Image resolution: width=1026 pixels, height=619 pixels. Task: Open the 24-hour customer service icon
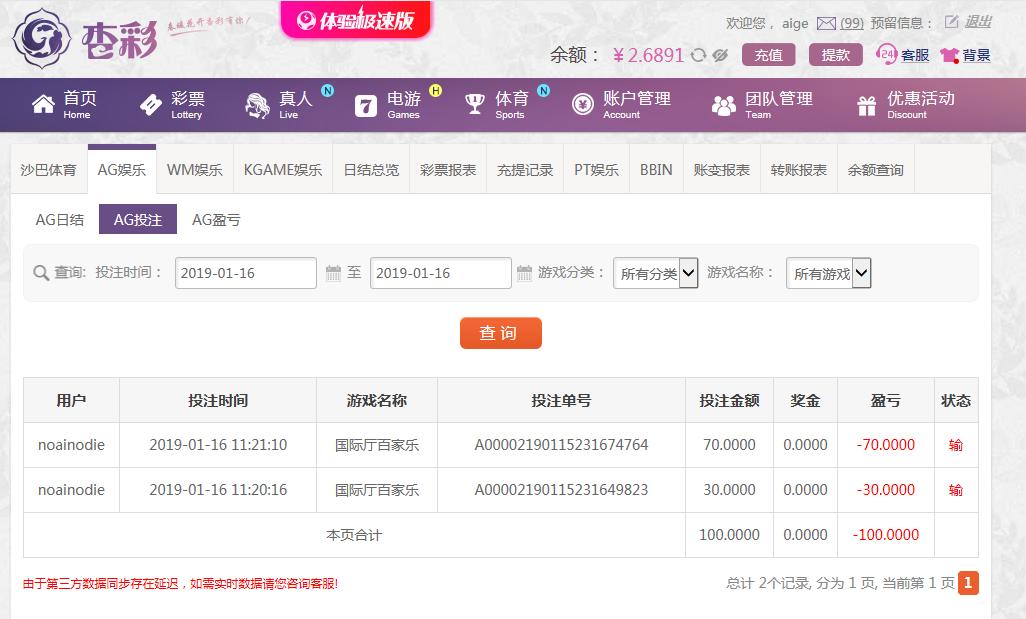(x=886, y=54)
